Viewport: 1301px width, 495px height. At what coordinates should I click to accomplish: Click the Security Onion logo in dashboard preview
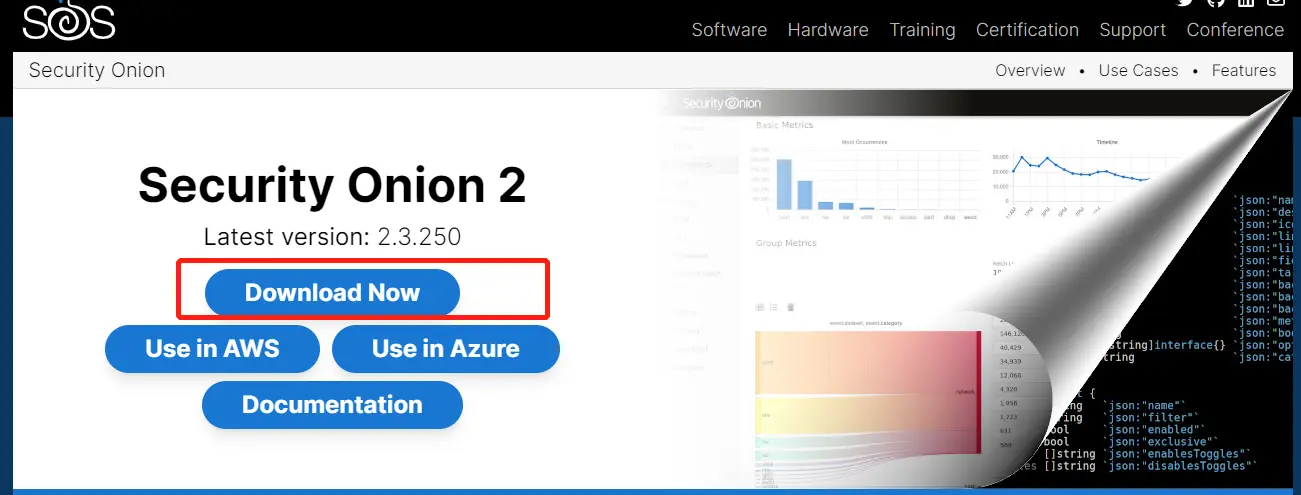[x=722, y=103]
